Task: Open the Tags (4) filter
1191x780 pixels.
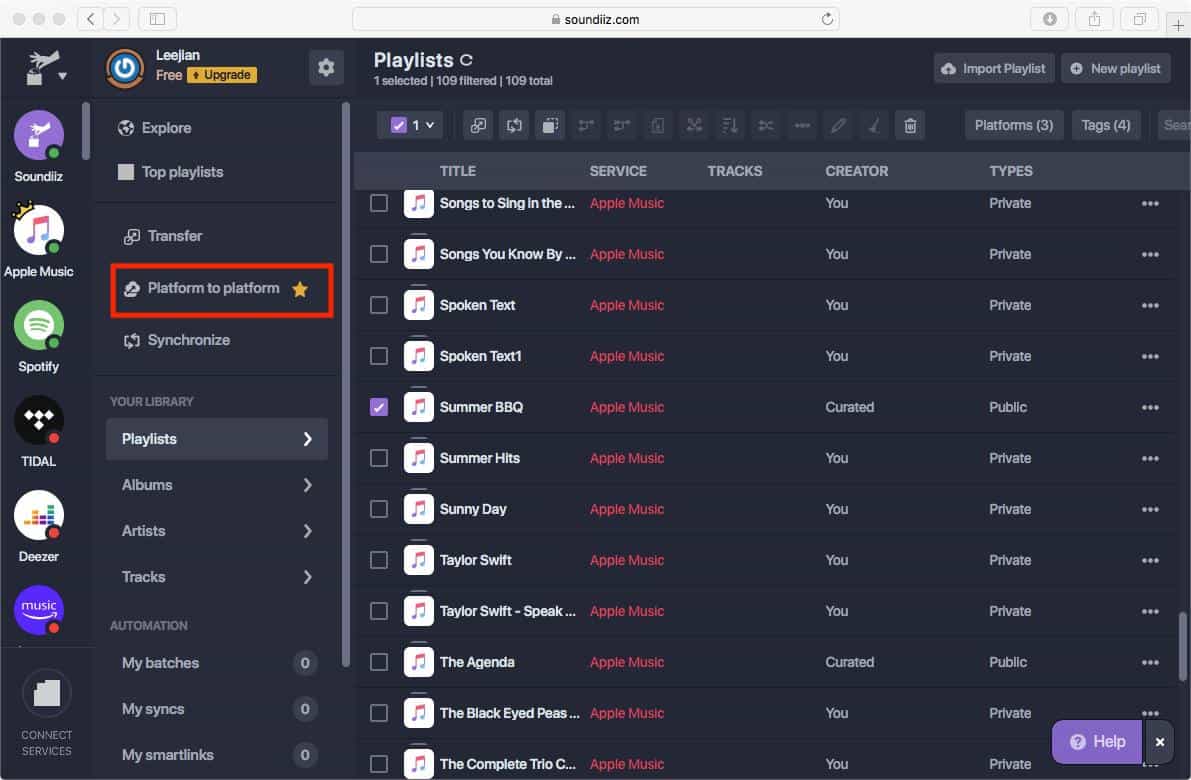Action: pos(1105,125)
